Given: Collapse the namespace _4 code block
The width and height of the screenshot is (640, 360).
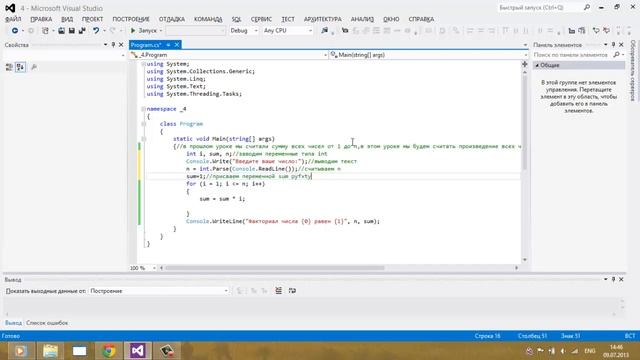Looking at the screenshot, I should tap(143, 109).
